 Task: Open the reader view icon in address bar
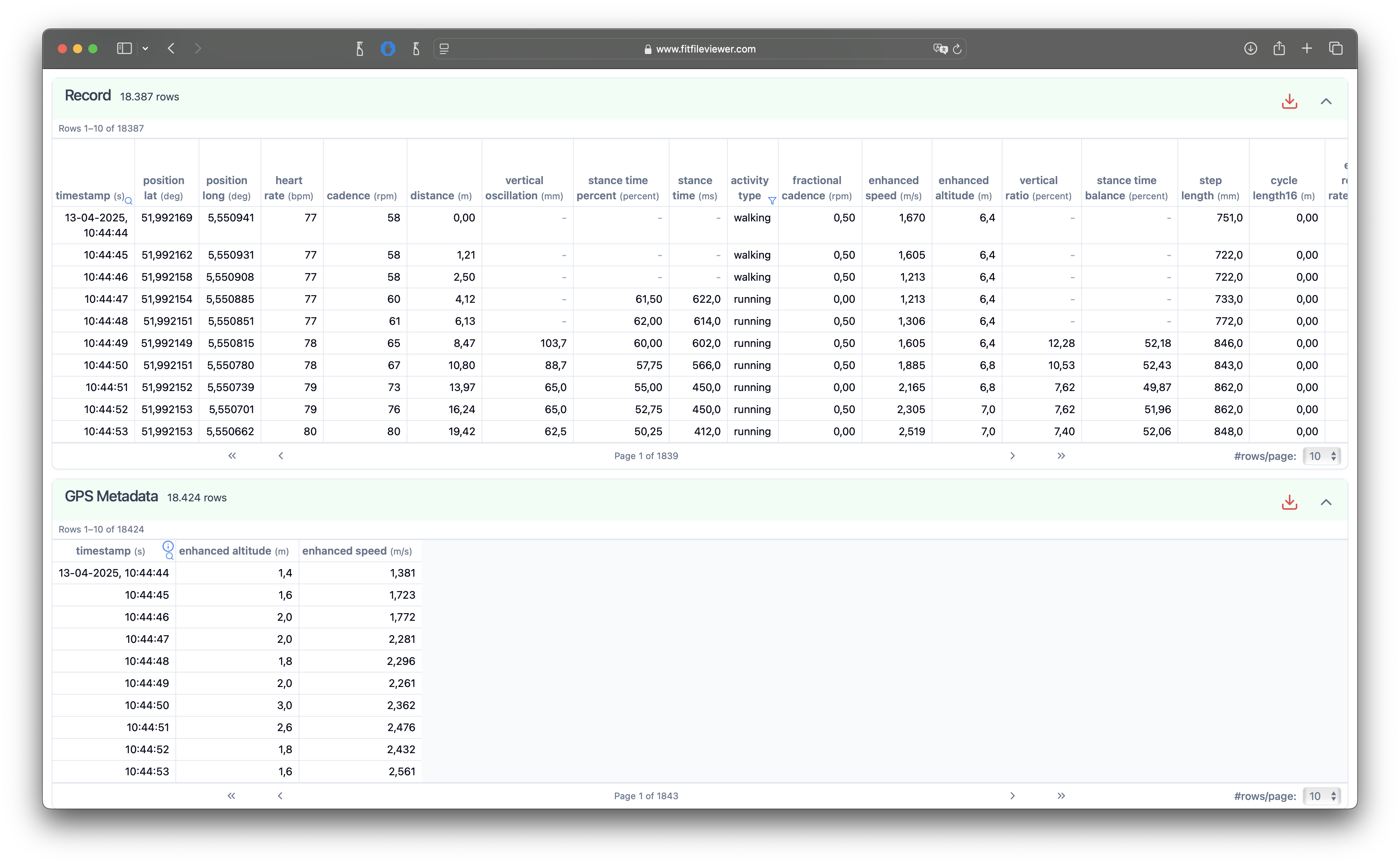coord(444,49)
